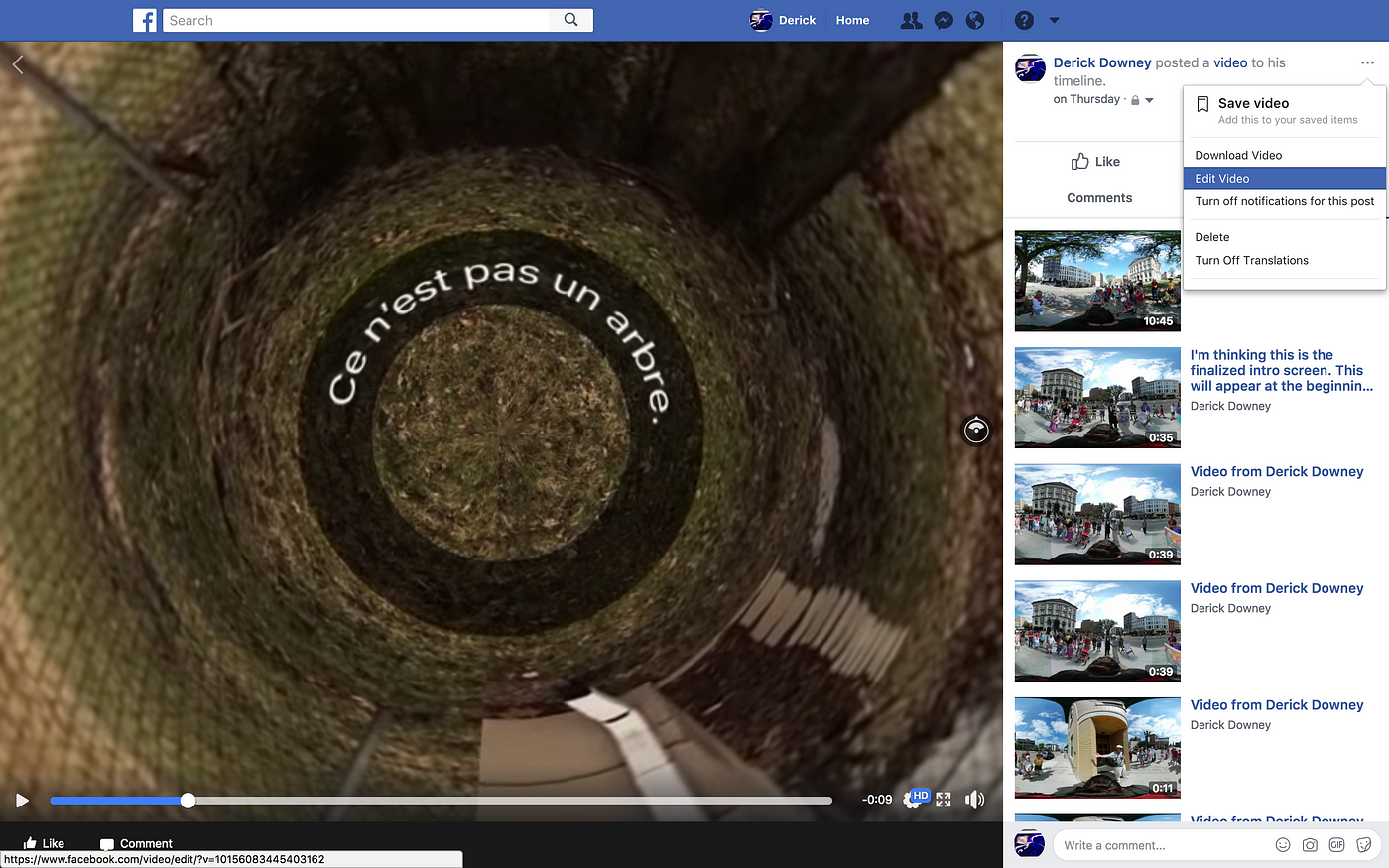Image resolution: width=1389 pixels, height=868 pixels.
Task: Open the post options ellipsis menu
Action: 1367,62
